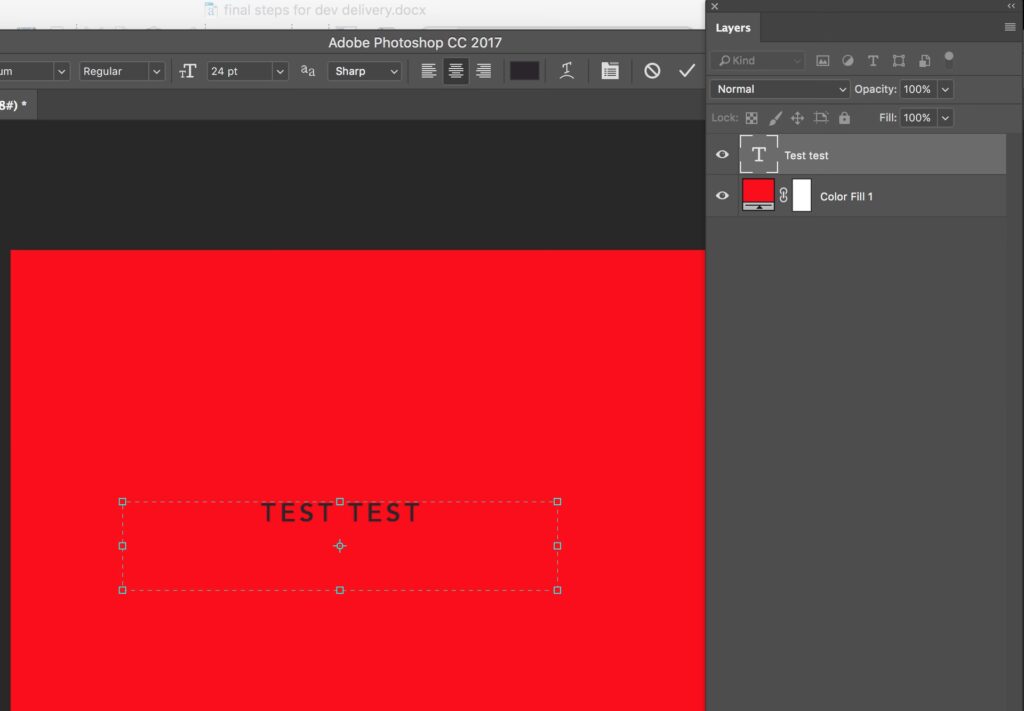Expand the font size 24 pt dropdown
The image size is (1024, 711).
[280, 71]
